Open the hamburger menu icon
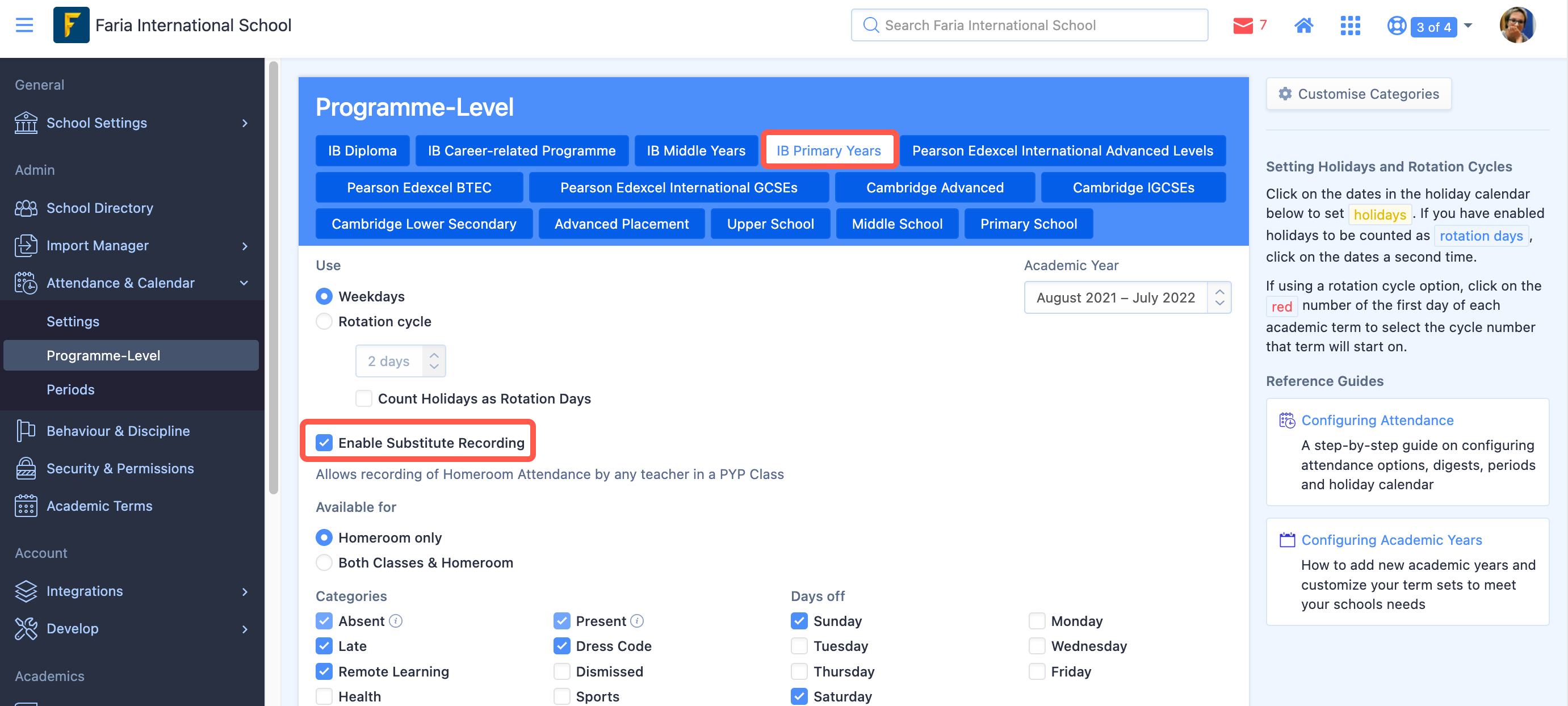Viewport: 1568px width, 706px height. [x=24, y=25]
